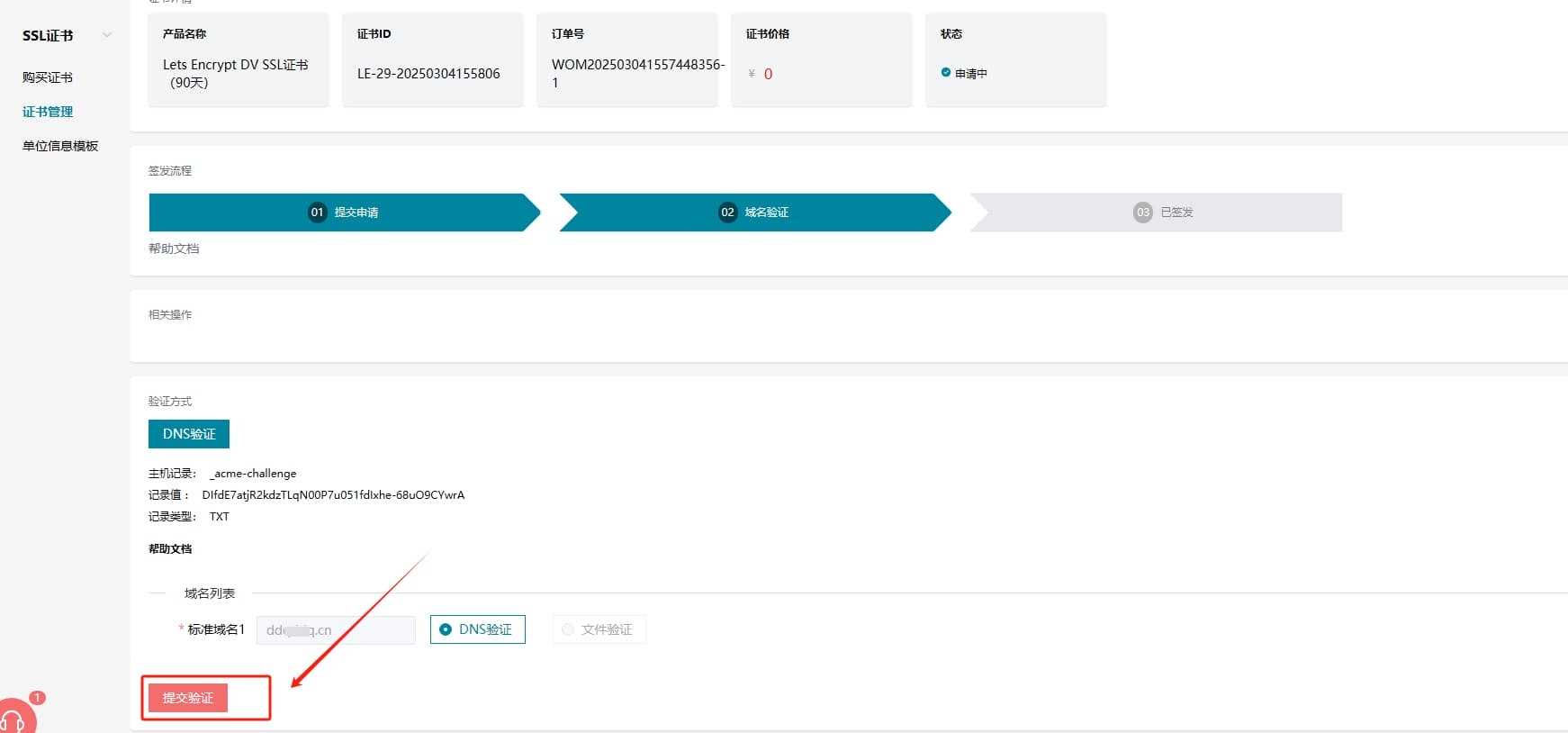
Task: Open 帮助文档 link below the progress steps
Action: point(174,249)
